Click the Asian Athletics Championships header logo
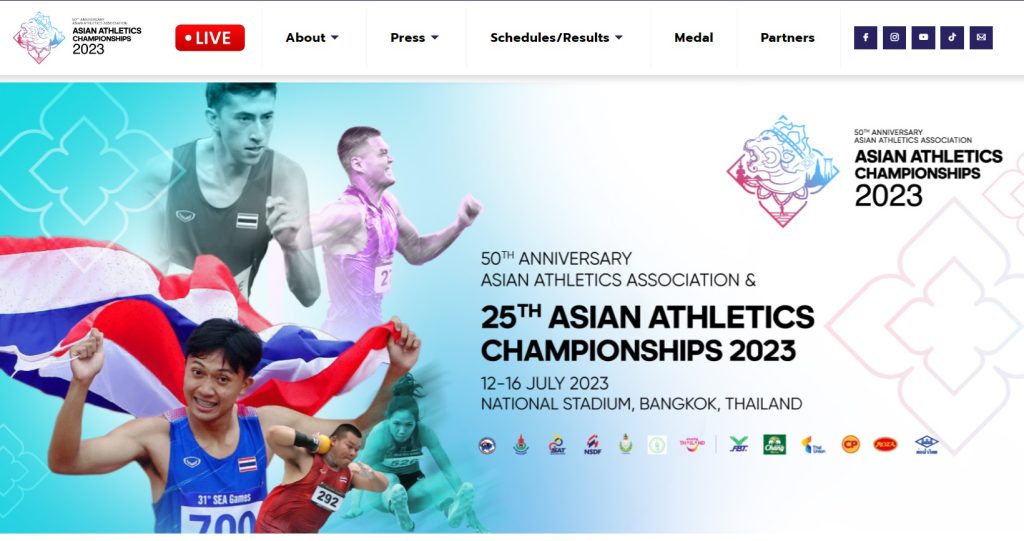 click(77, 37)
